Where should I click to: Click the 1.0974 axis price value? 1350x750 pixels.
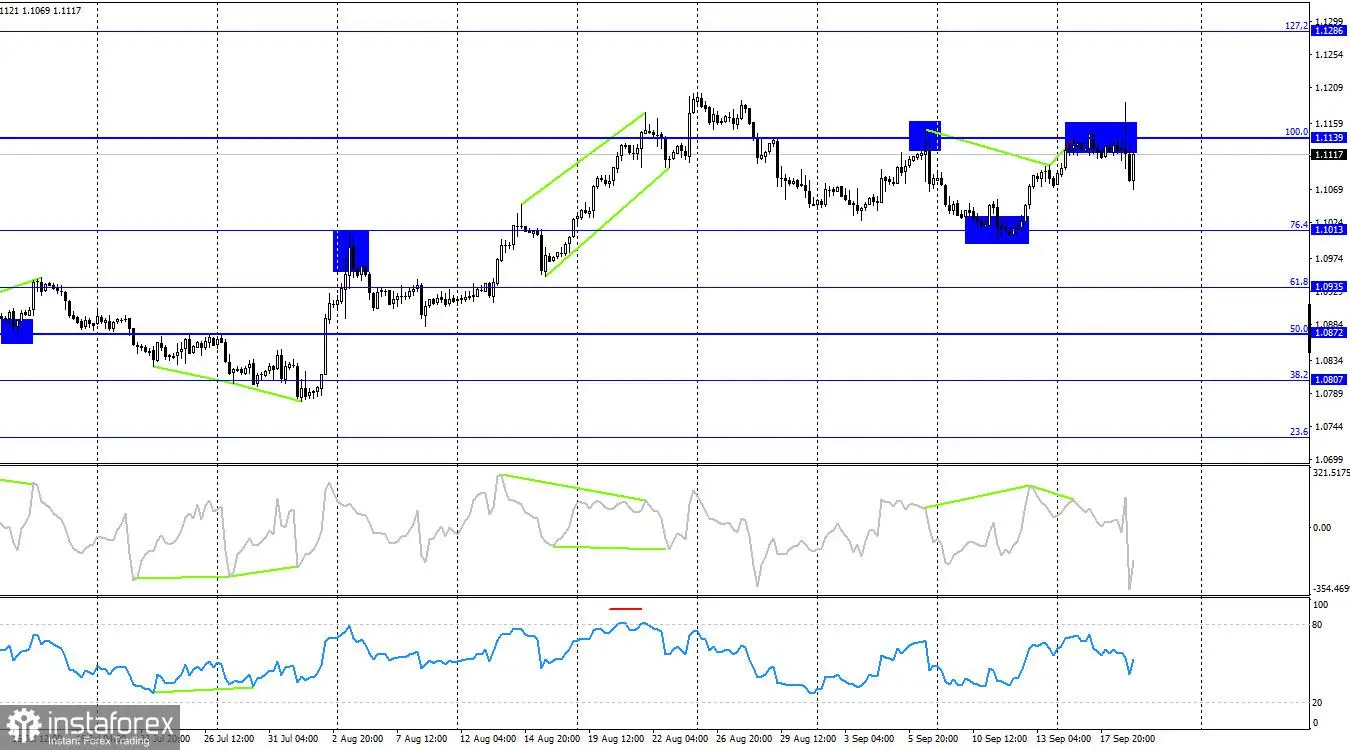pos(1329,258)
